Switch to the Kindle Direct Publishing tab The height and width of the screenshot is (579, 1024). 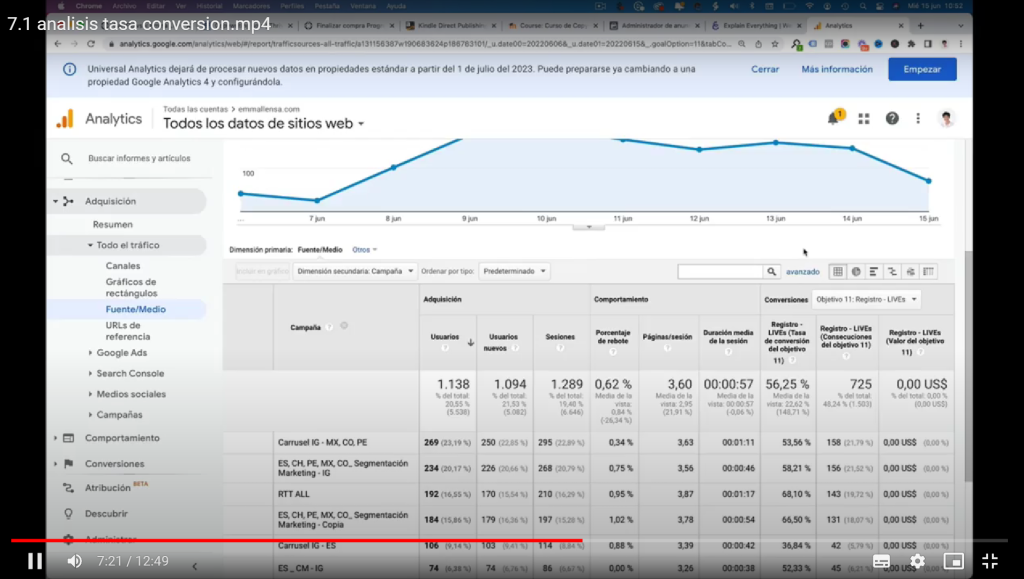[x=449, y=25]
